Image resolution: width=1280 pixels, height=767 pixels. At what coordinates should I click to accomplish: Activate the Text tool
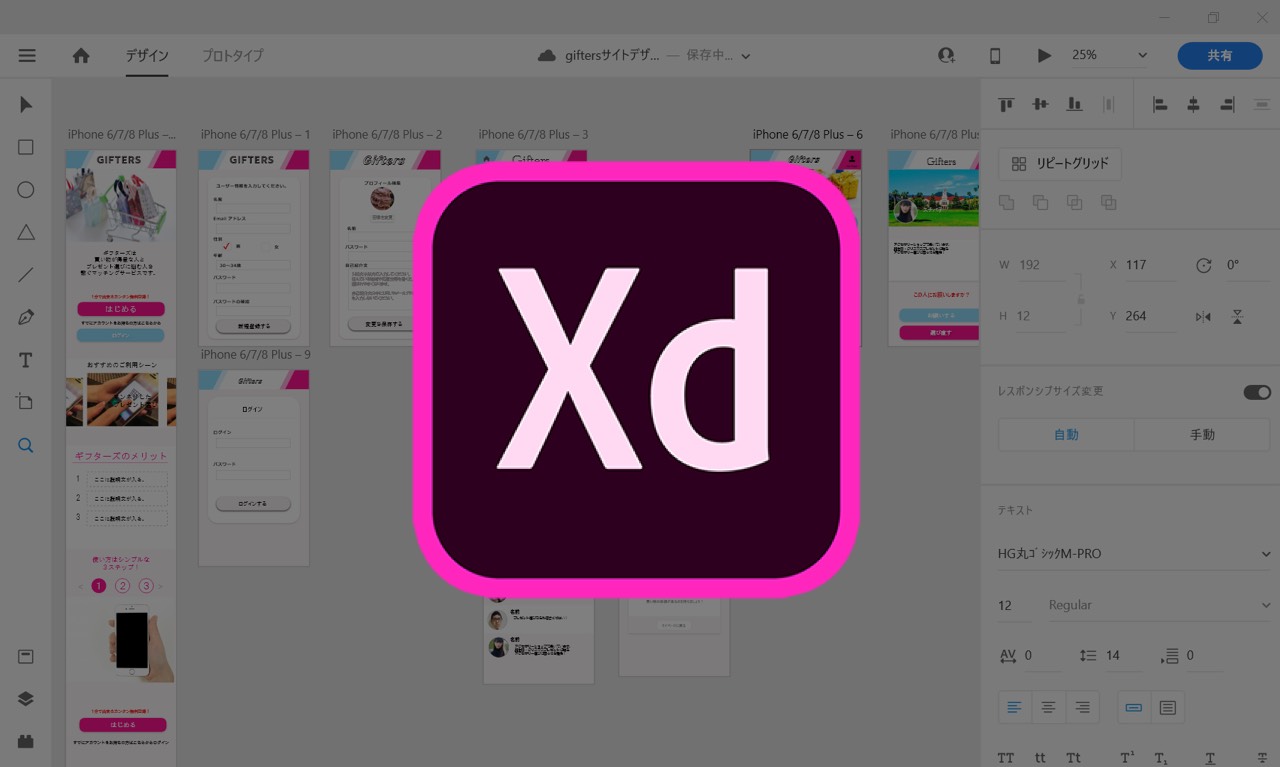pos(26,360)
